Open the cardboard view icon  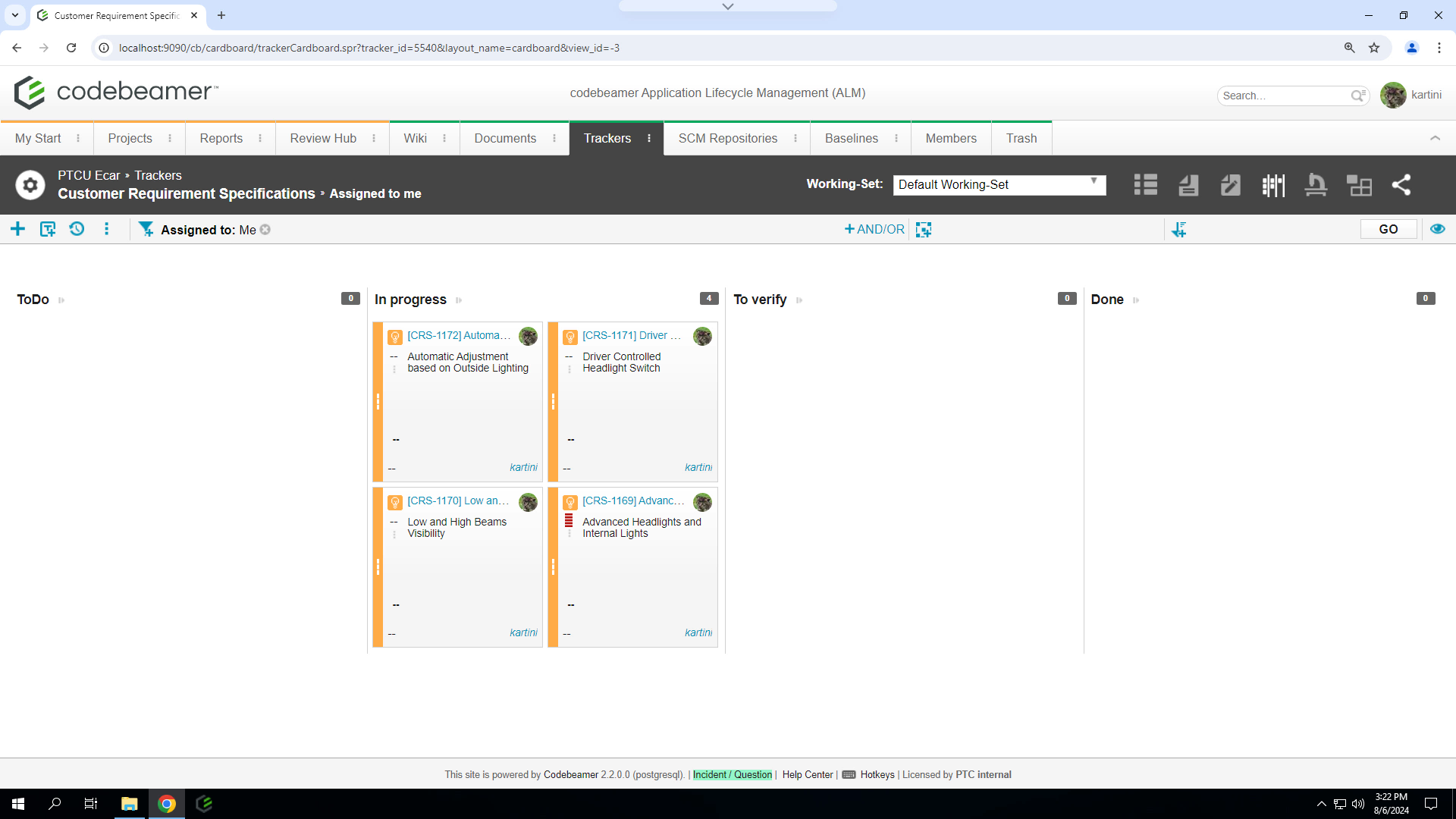click(1273, 184)
